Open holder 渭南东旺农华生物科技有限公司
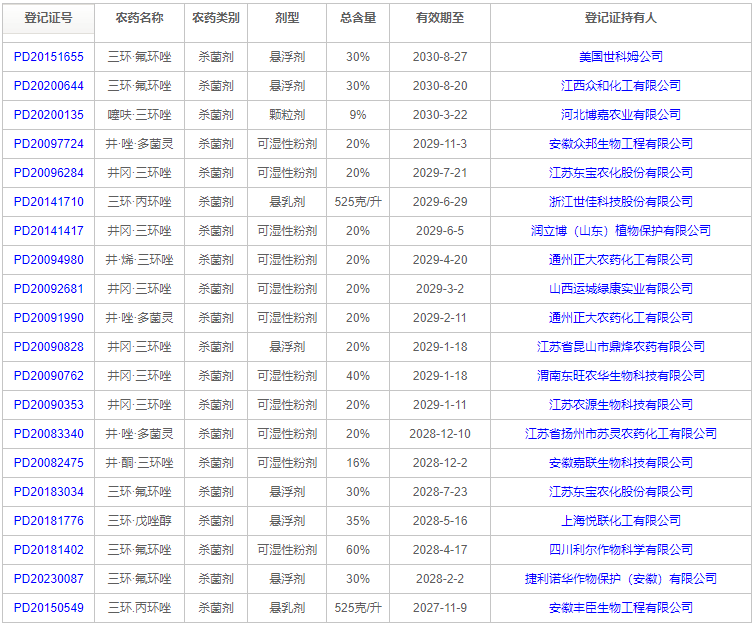Screen dimensions: 754x625 [x=621, y=376]
